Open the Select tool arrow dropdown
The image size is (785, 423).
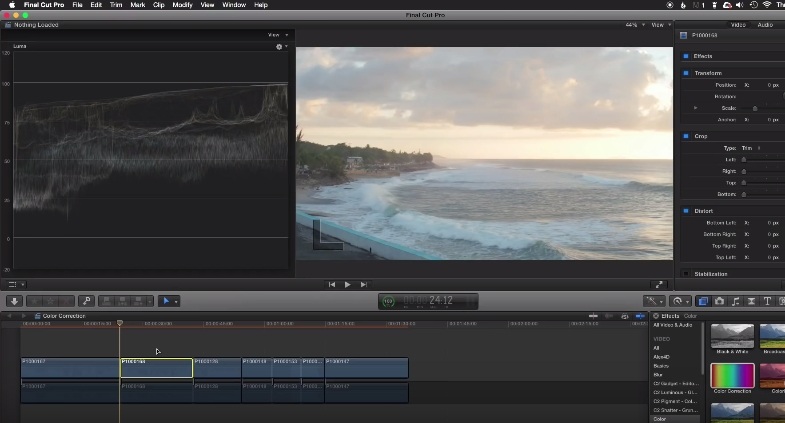[x=170, y=300]
